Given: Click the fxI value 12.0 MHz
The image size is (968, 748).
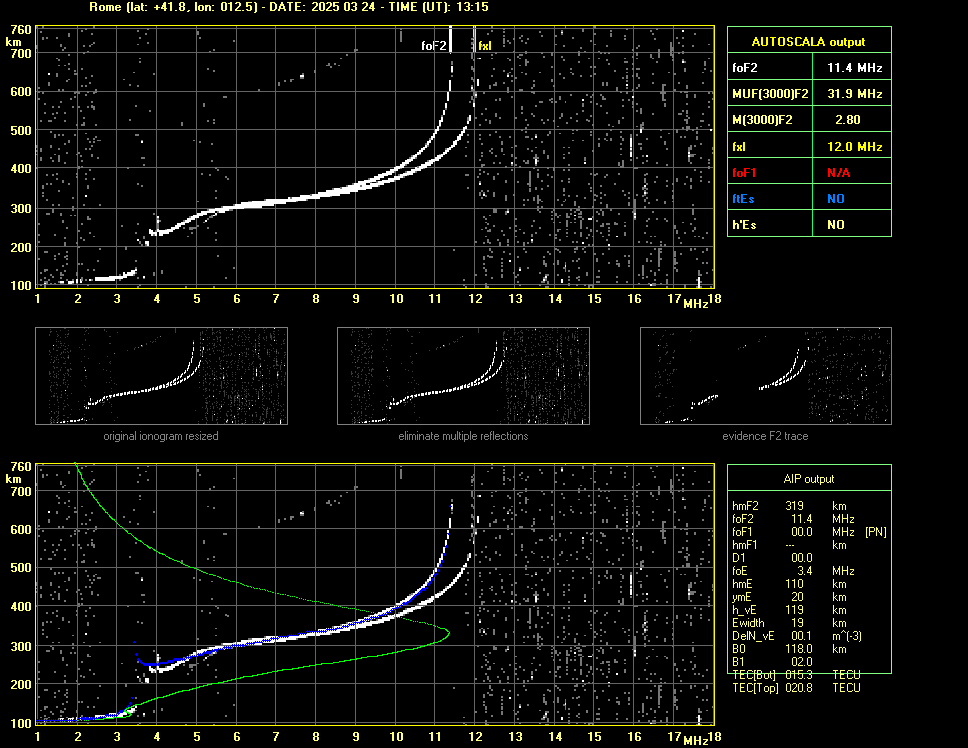Looking at the screenshot, I should tap(854, 146).
